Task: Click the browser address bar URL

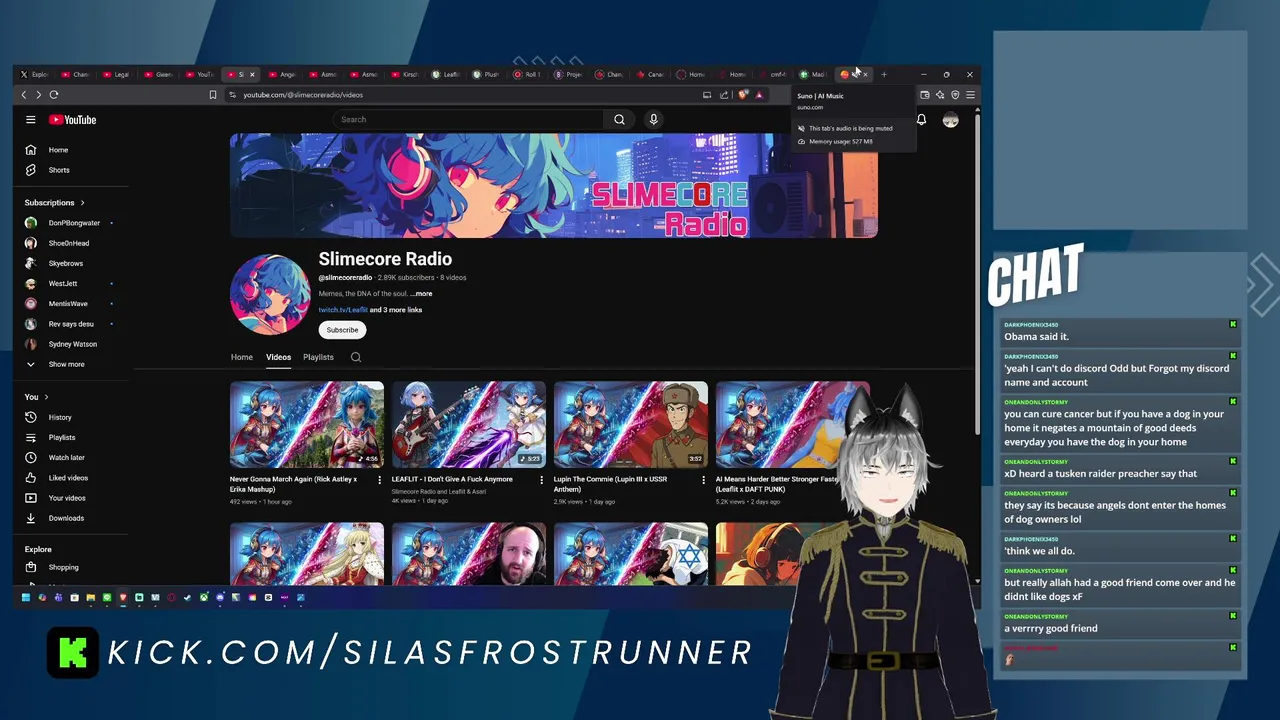Action: coord(303,95)
